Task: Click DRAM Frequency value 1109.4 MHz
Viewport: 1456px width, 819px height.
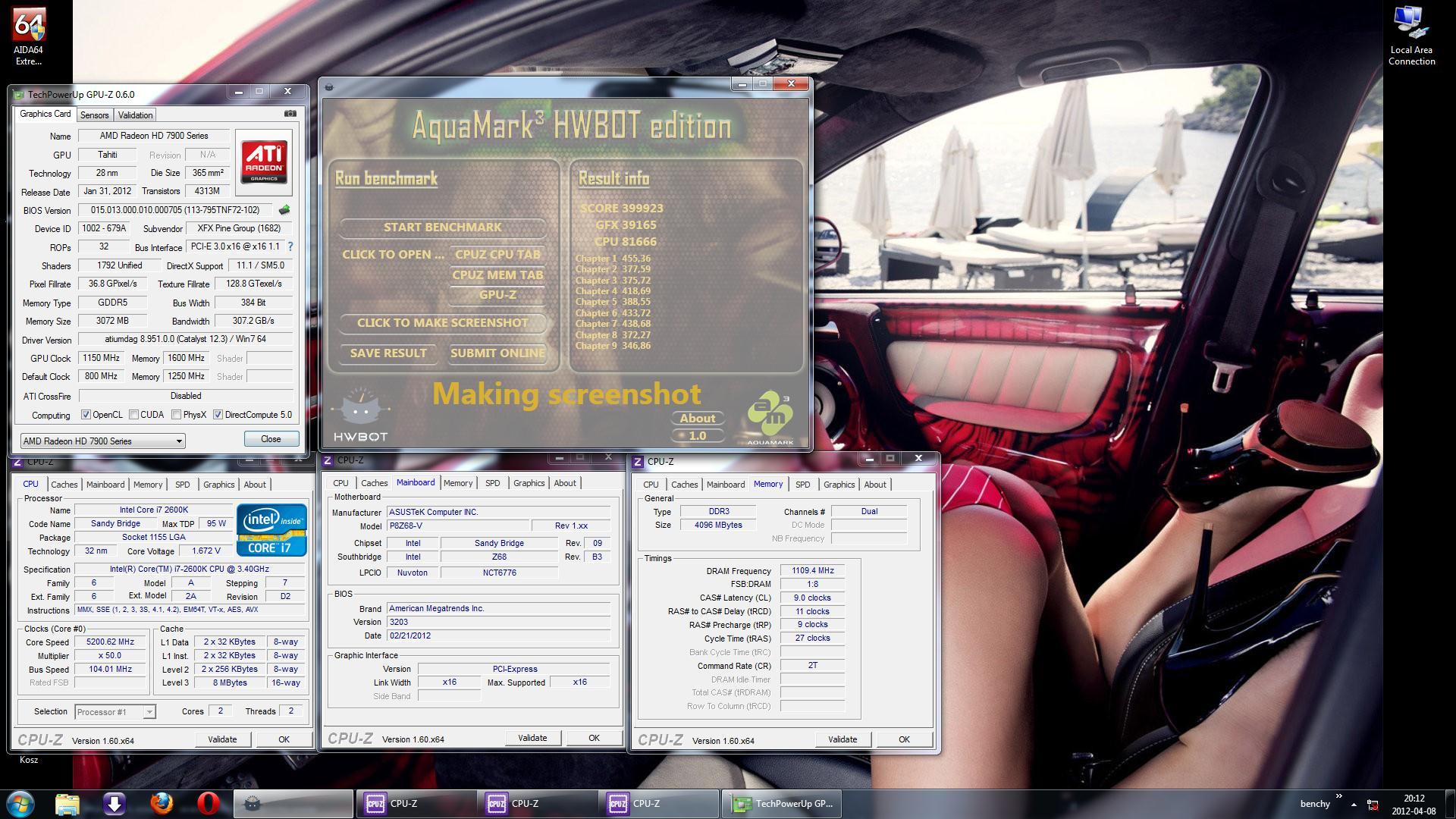Action: tap(812, 570)
